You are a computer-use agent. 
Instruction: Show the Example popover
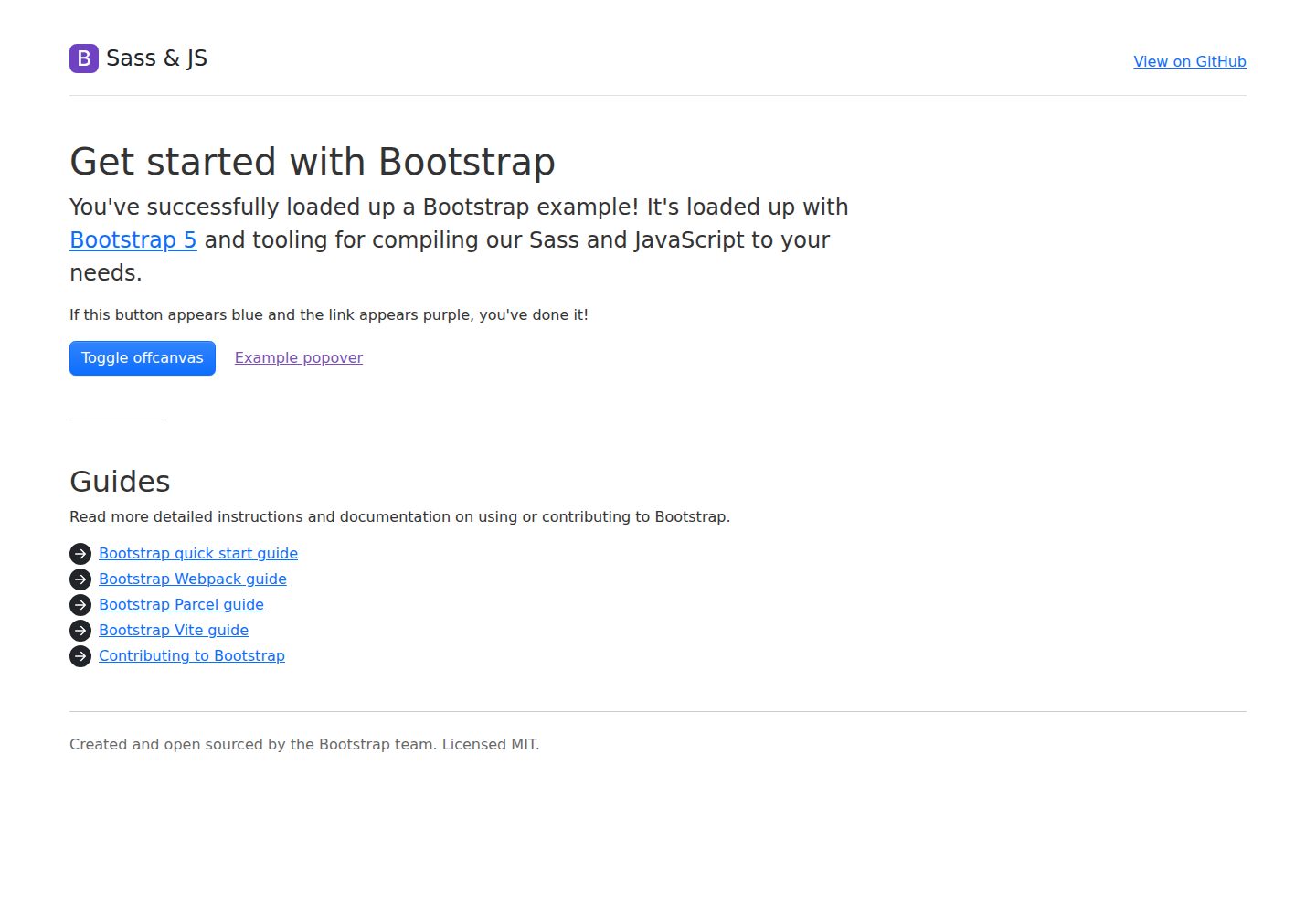point(299,358)
